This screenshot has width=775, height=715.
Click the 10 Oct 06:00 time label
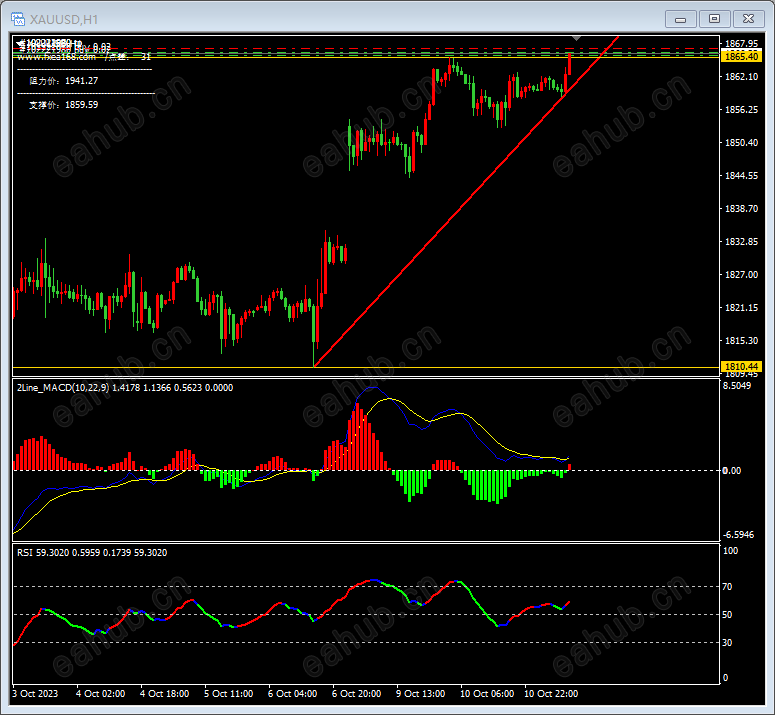tap(487, 694)
